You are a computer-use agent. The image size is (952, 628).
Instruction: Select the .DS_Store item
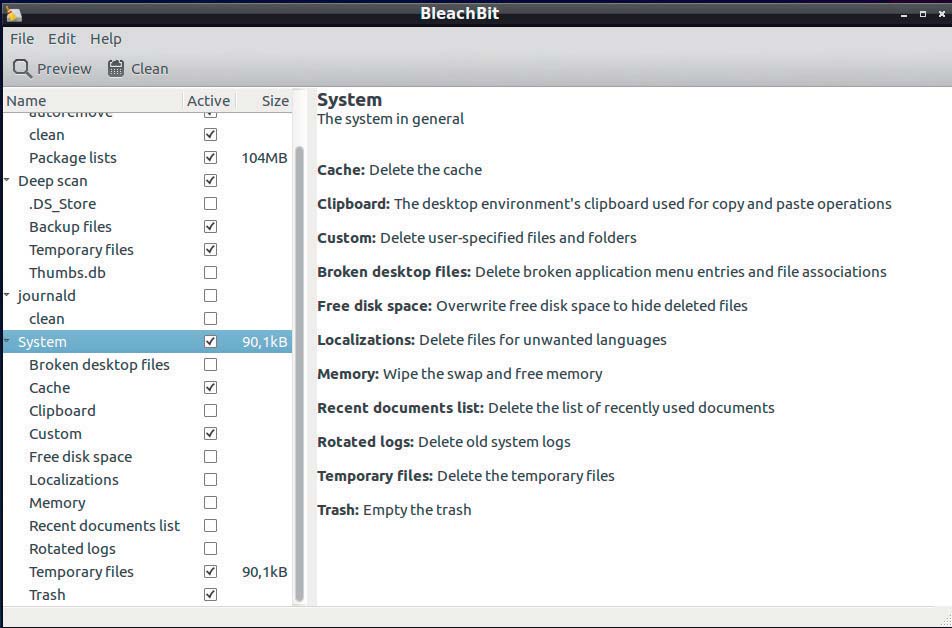pos(63,204)
